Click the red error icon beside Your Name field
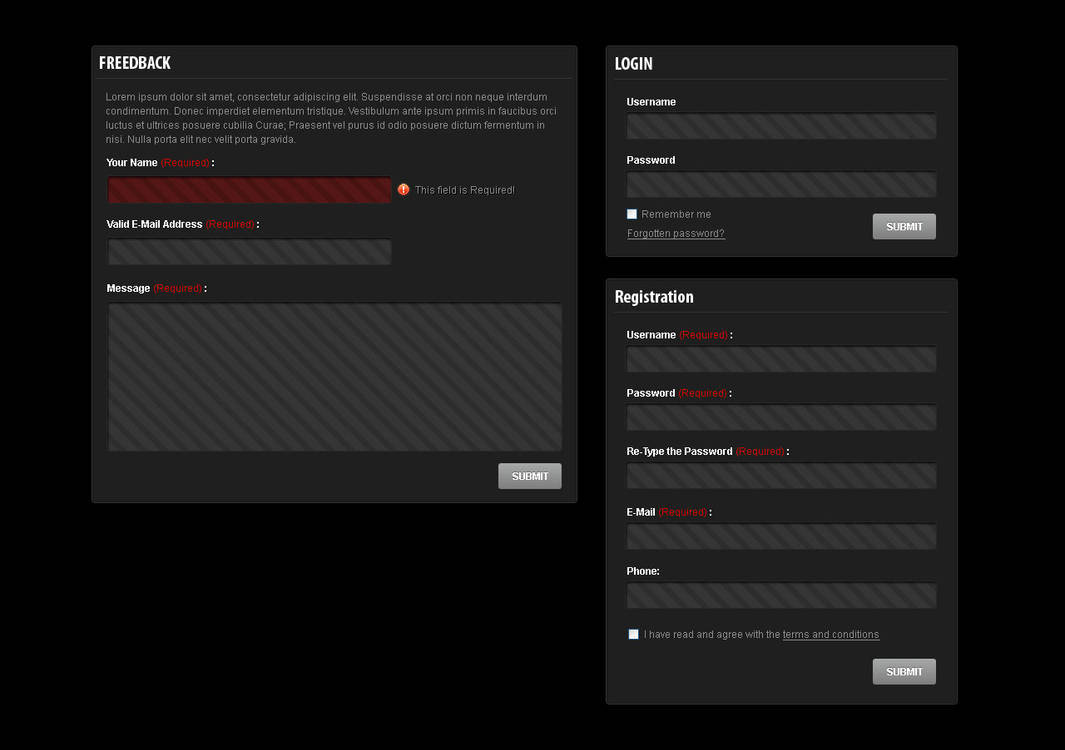The height and width of the screenshot is (750, 1065). [x=402, y=189]
